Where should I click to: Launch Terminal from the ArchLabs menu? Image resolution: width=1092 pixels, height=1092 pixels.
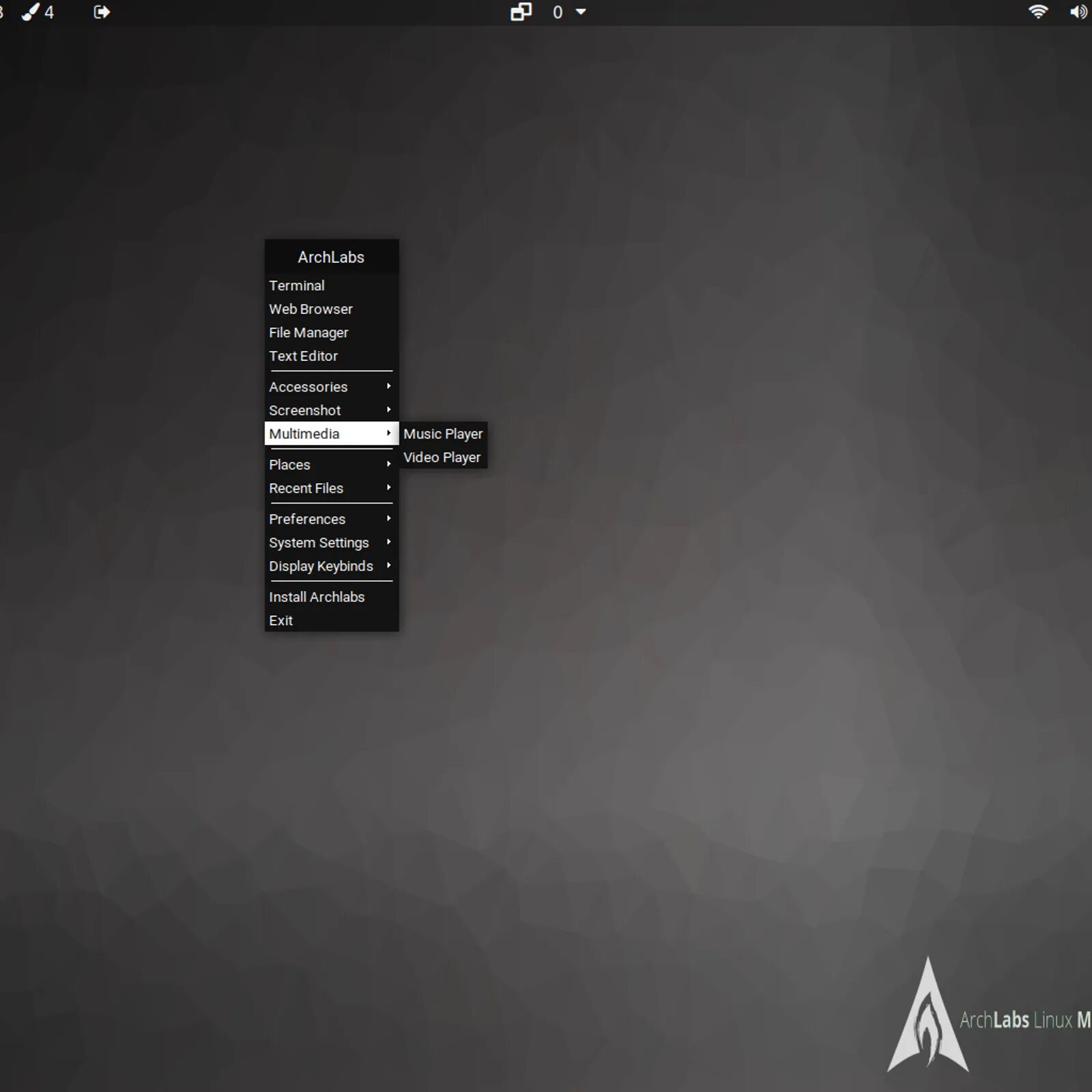click(x=332, y=286)
